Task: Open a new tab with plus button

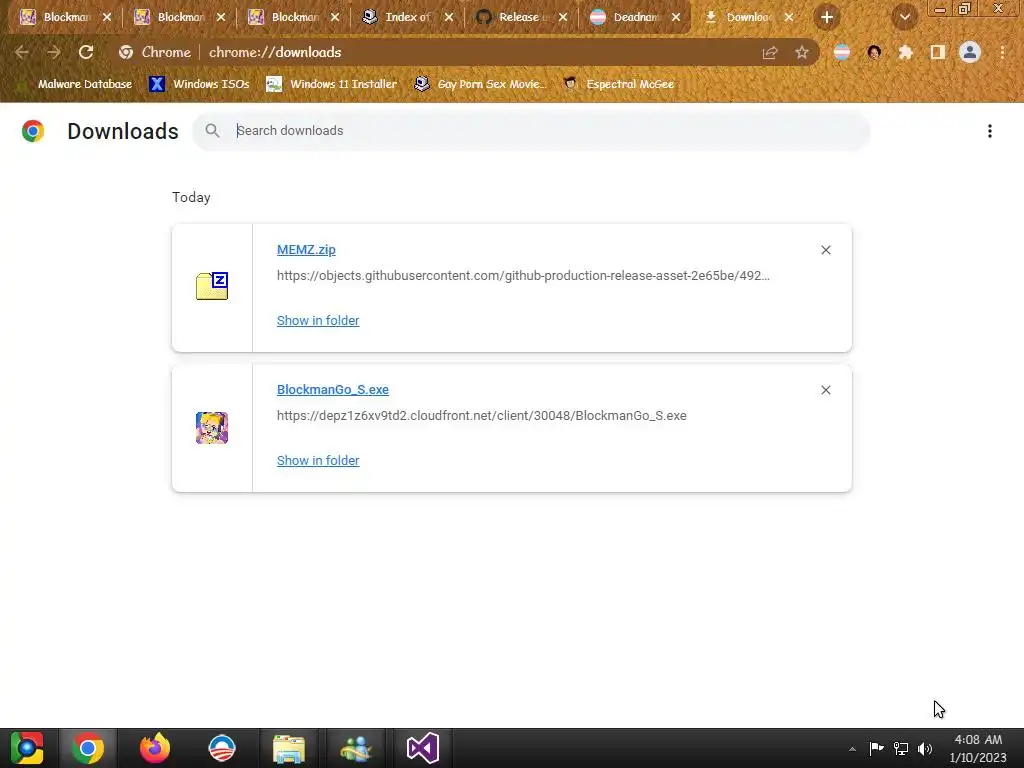Action: coord(827,18)
